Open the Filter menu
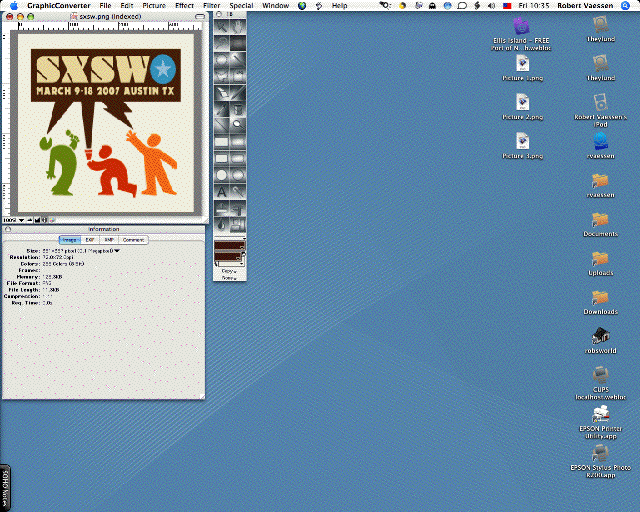 (x=212, y=5)
